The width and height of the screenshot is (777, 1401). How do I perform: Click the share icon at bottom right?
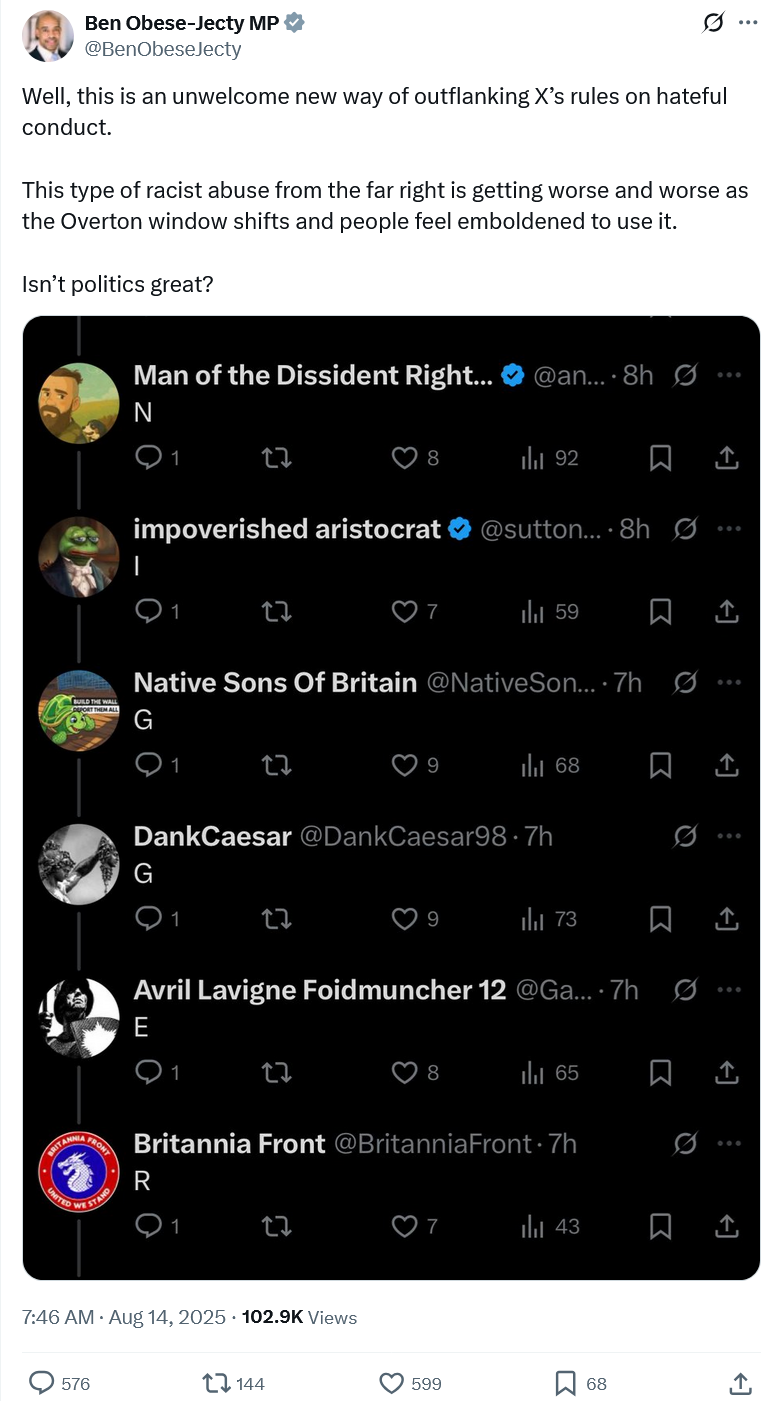point(739,1383)
